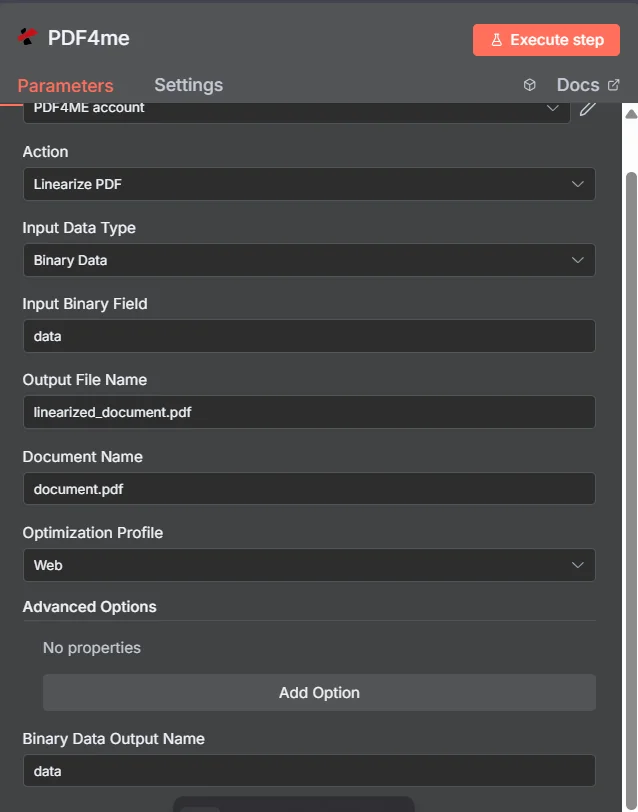Click the flask icon in Execute step
This screenshot has height=812, width=638.
click(x=496, y=40)
